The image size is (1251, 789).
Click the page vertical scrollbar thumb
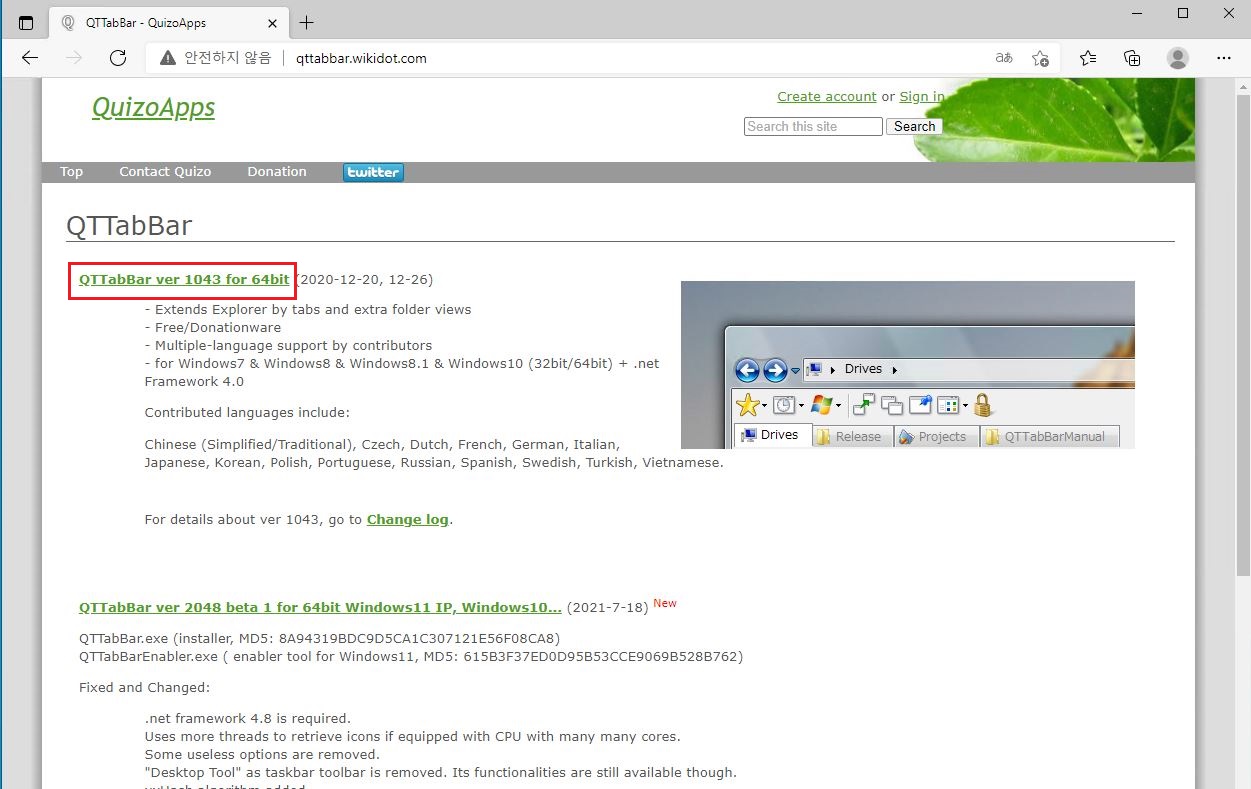click(1242, 330)
